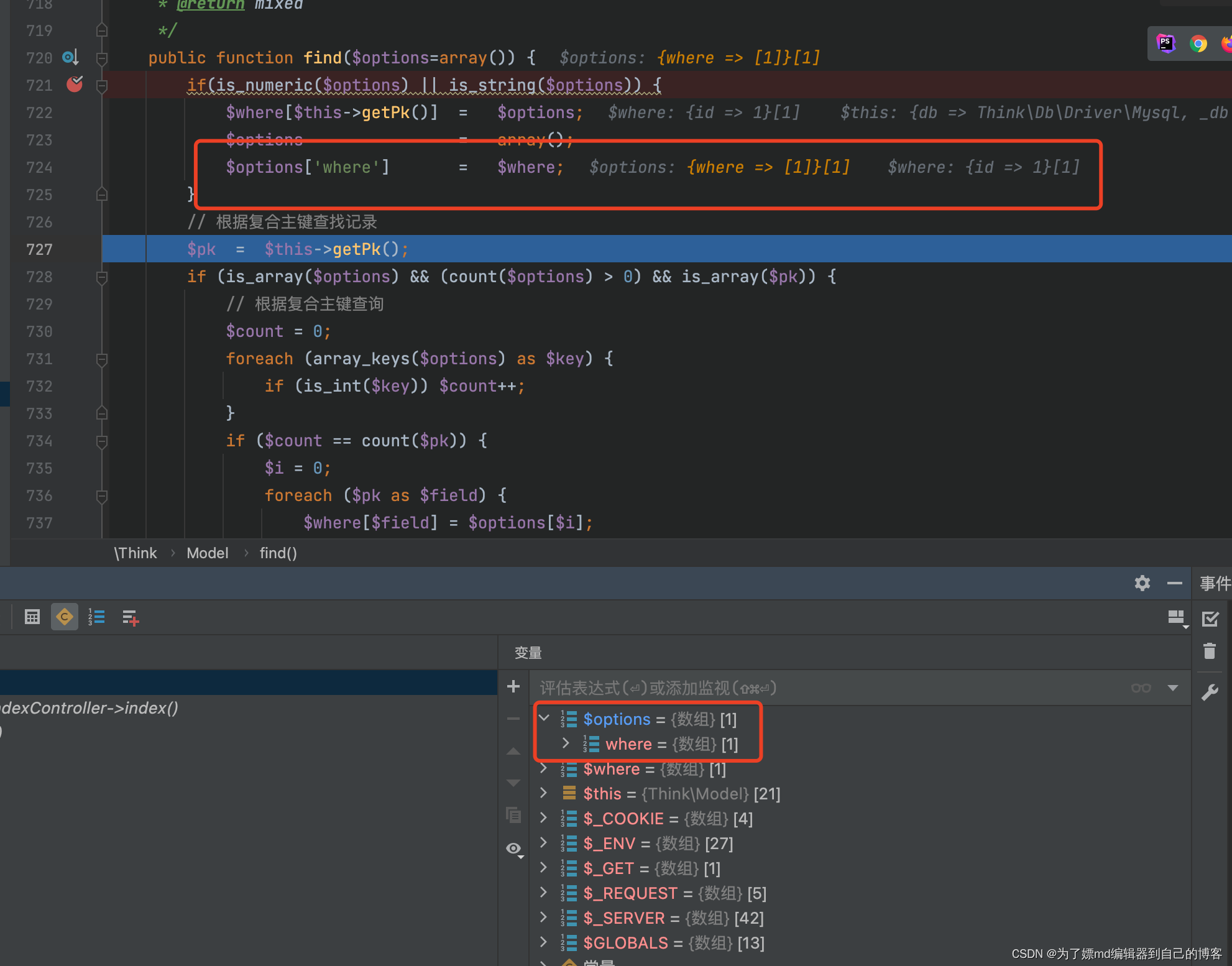Toggle the orange C class icon button

pos(65,617)
